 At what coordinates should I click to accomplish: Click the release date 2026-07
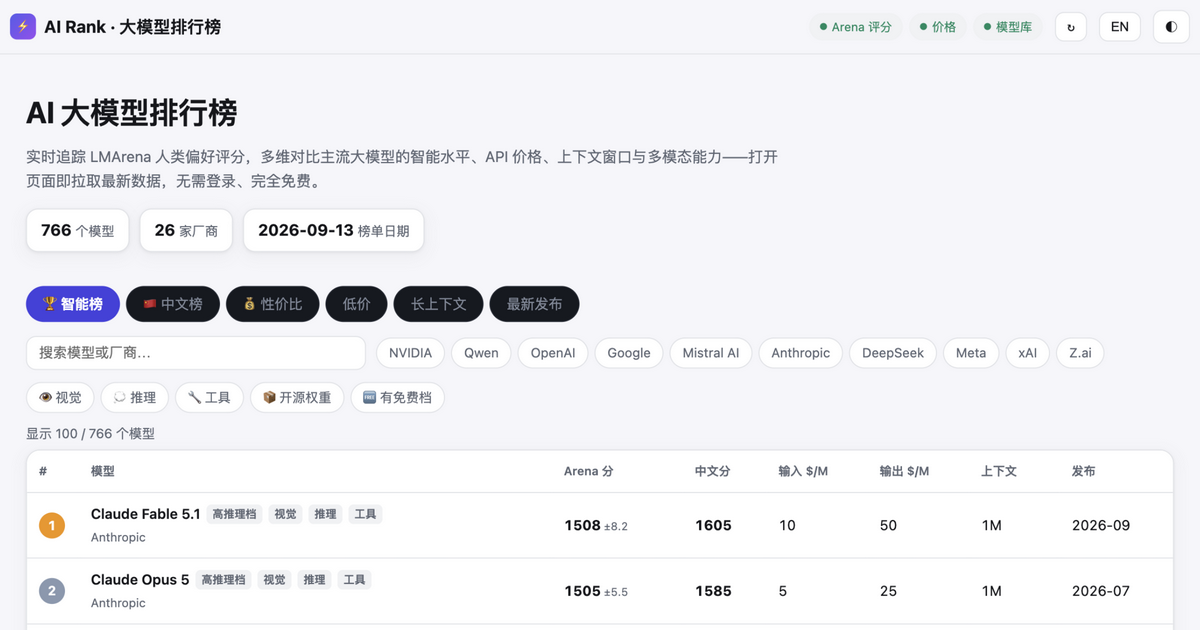click(x=1101, y=591)
